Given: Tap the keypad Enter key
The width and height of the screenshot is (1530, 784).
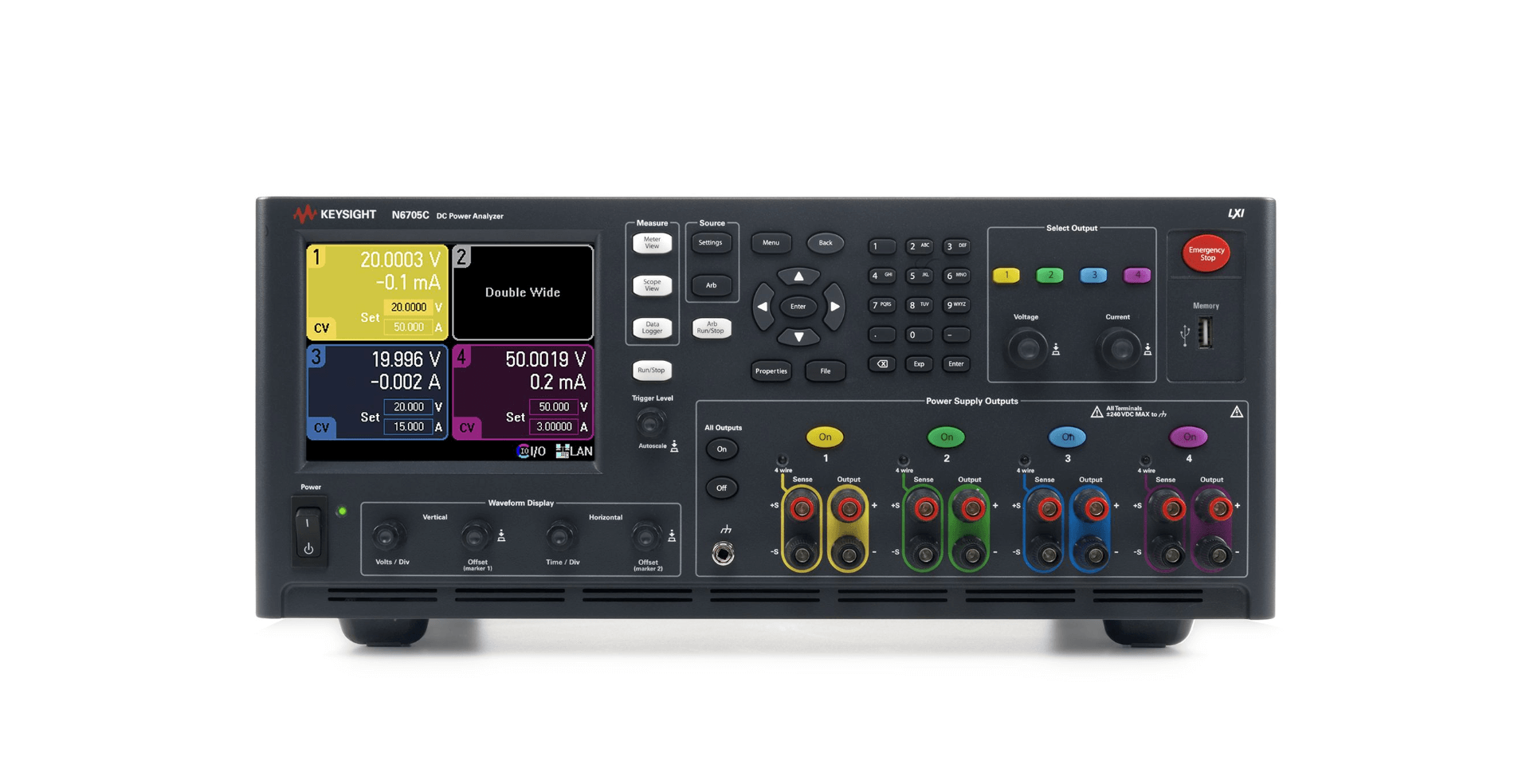Looking at the screenshot, I should (x=956, y=364).
